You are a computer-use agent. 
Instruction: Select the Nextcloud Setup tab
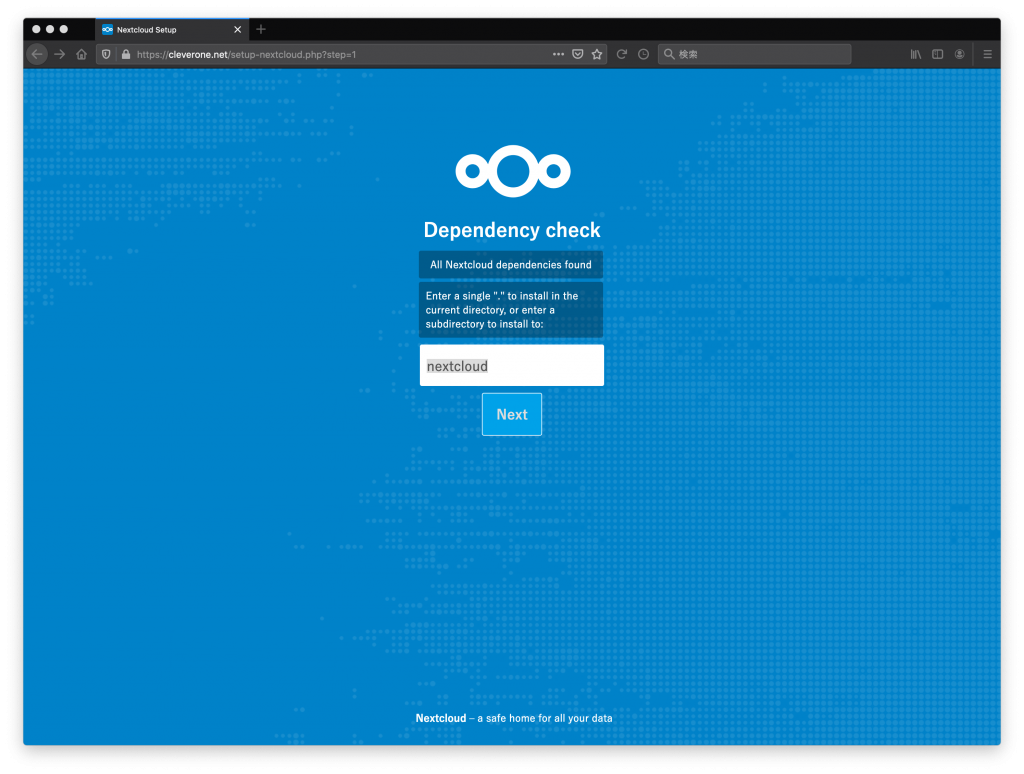click(x=172, y=29)
